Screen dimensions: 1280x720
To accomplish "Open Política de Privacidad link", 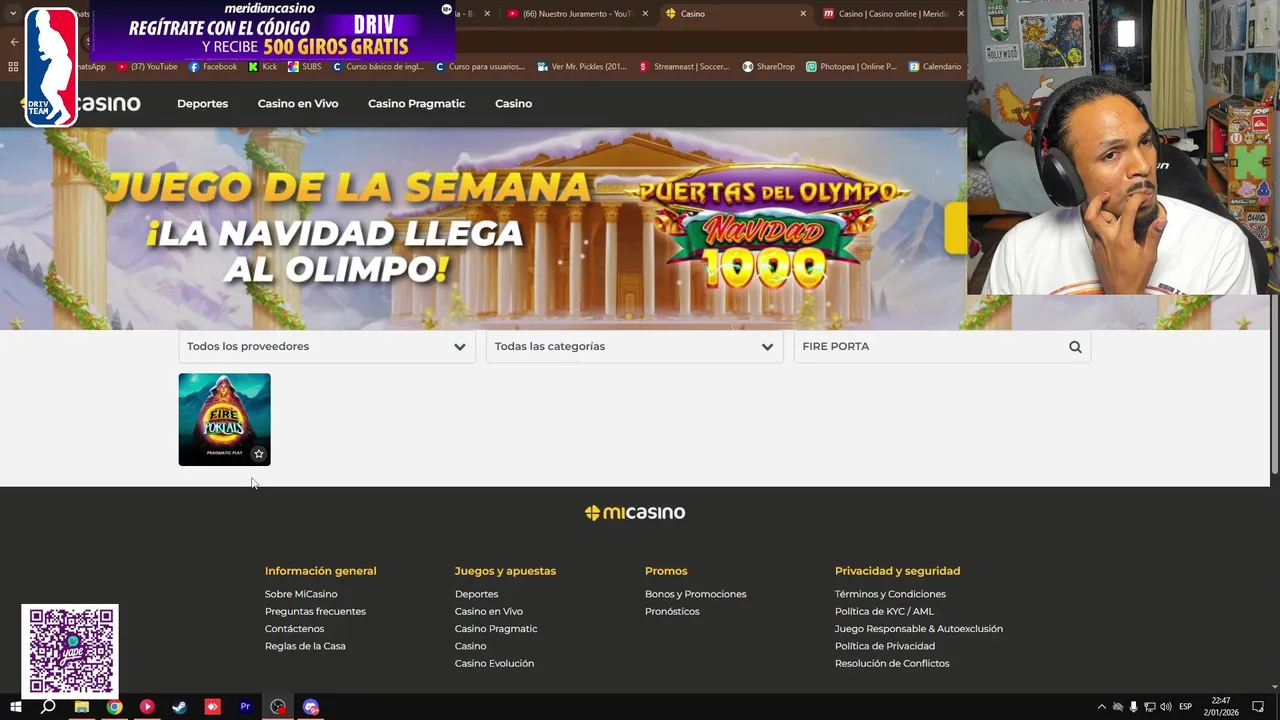I will [885, 646].
